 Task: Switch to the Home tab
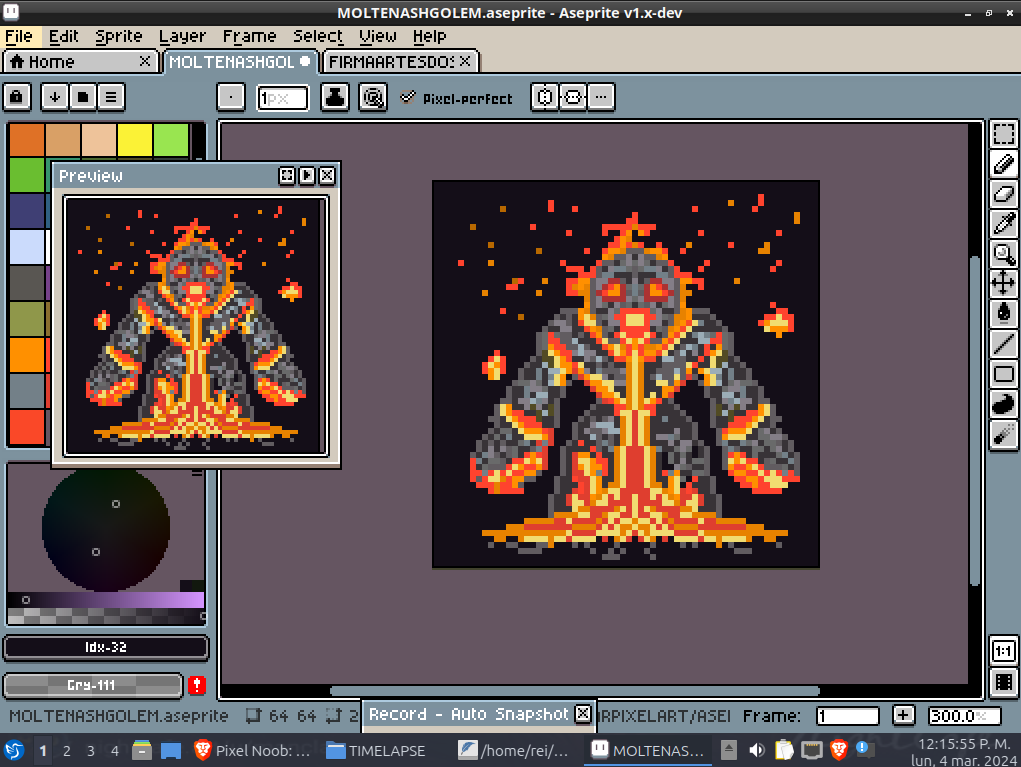click(x=79, y=62)
